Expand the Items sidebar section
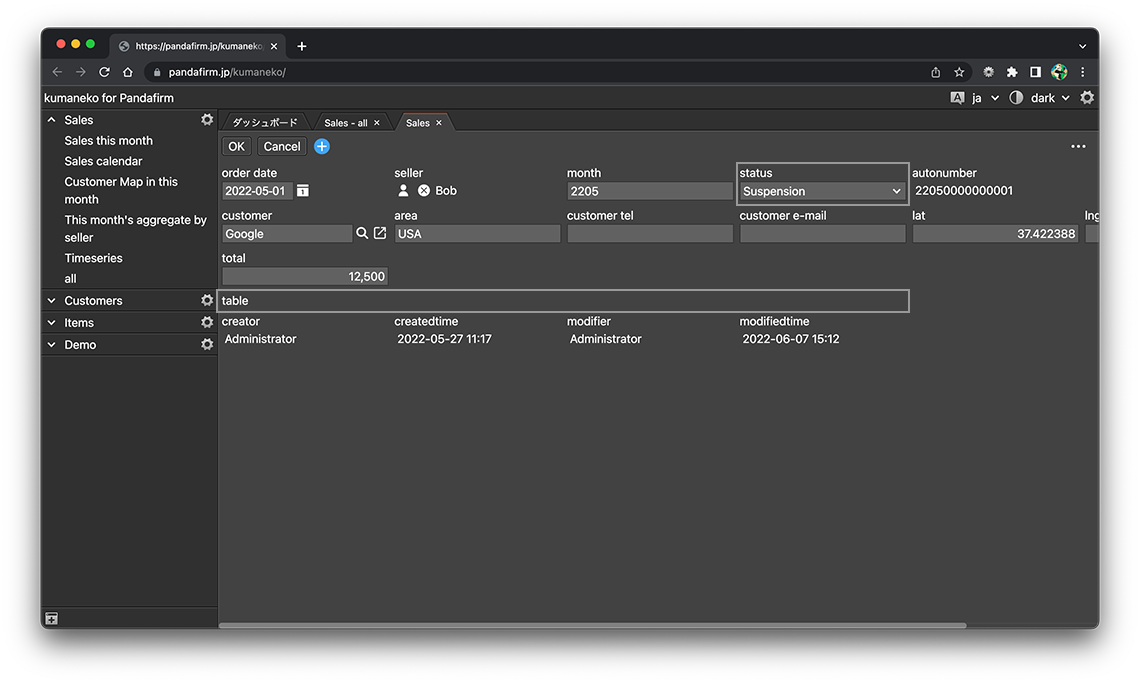 (x=52, y=323)
